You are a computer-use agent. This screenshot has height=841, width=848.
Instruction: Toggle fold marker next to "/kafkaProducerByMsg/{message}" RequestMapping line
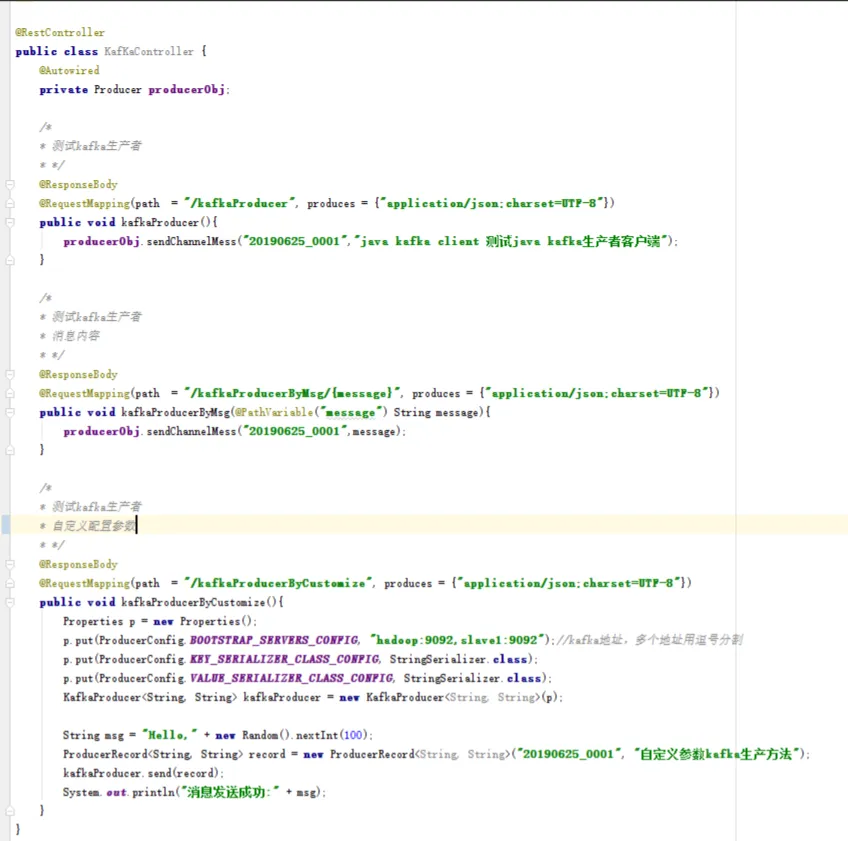point(10,393)
